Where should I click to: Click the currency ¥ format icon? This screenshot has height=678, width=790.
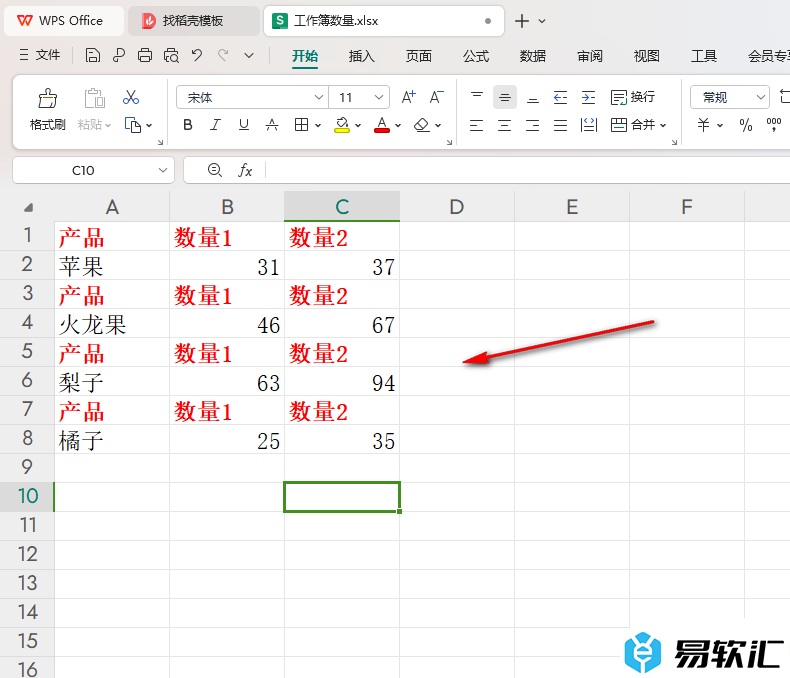click(704, 125)
